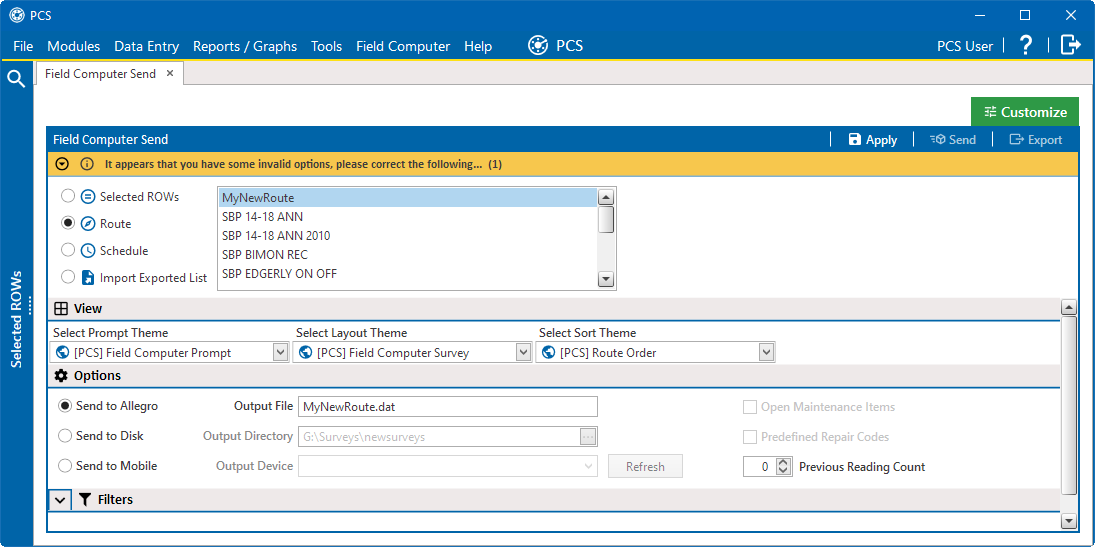Click the info icon in warning bar
Image resolution: width=1095 pixels, height=547 pixels.
[87, 165]
